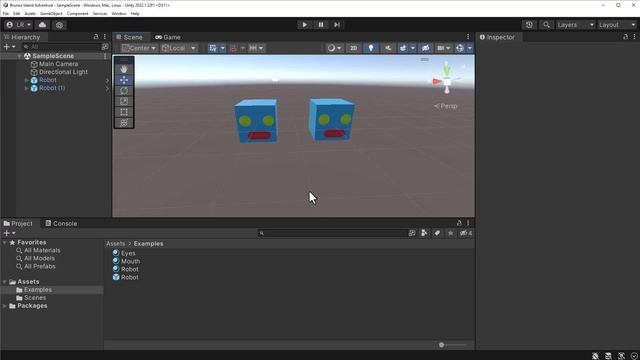The image size is (640, 360).
Task: Open Layout dropdown
Action: (x=617, y=25)
